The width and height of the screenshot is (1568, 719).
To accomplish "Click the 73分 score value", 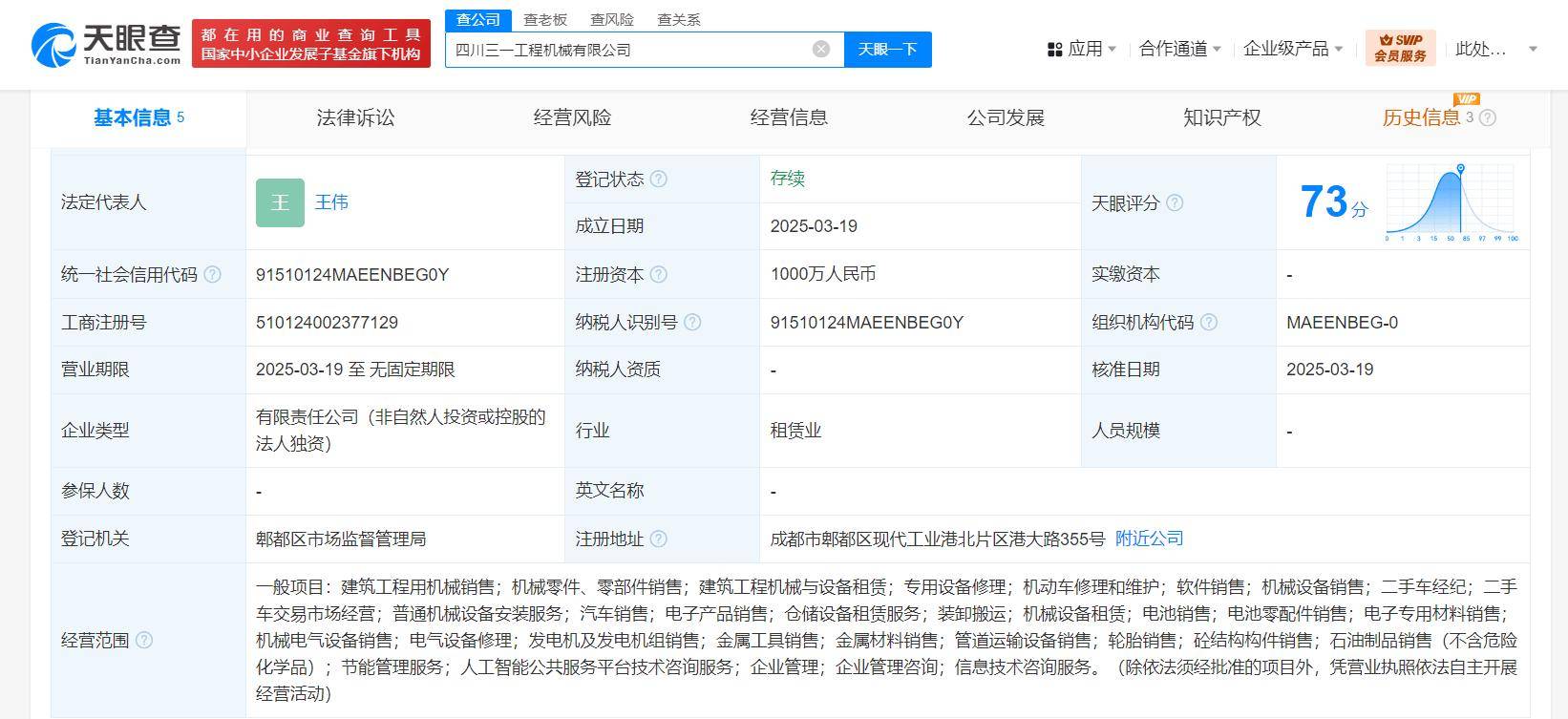I will (1333, 201).
